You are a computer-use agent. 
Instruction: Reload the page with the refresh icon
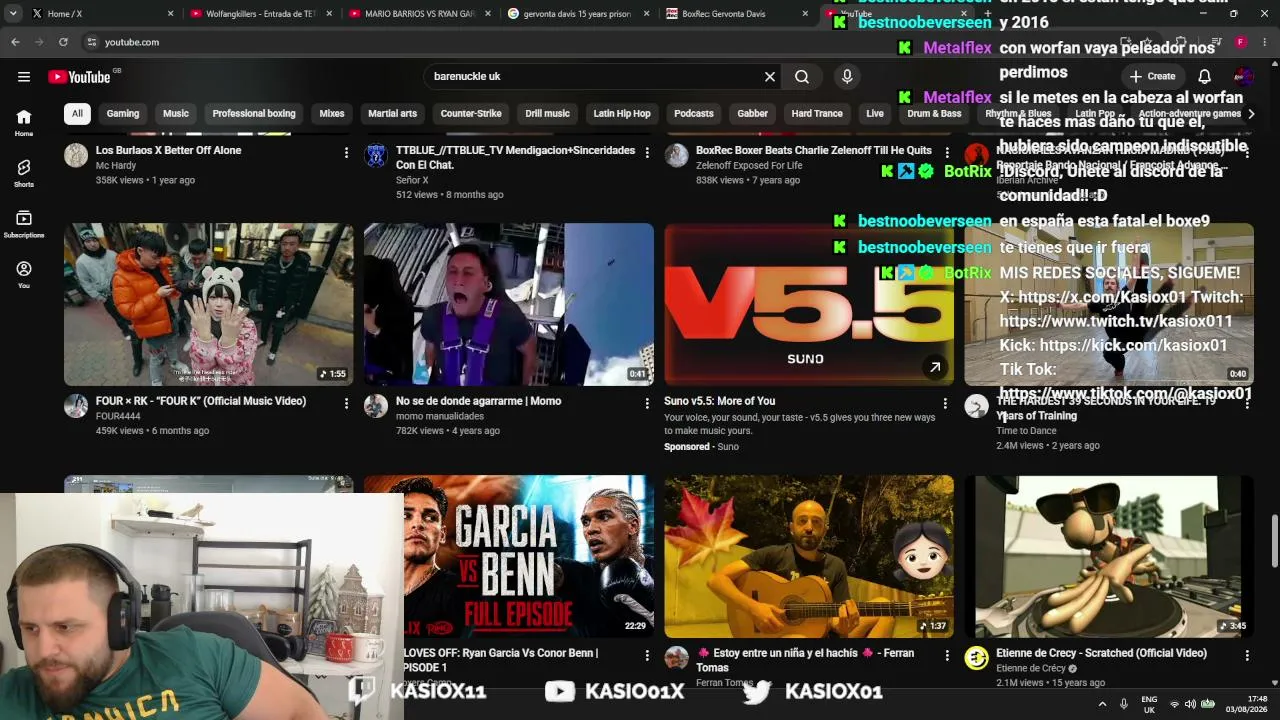[63, 42]
